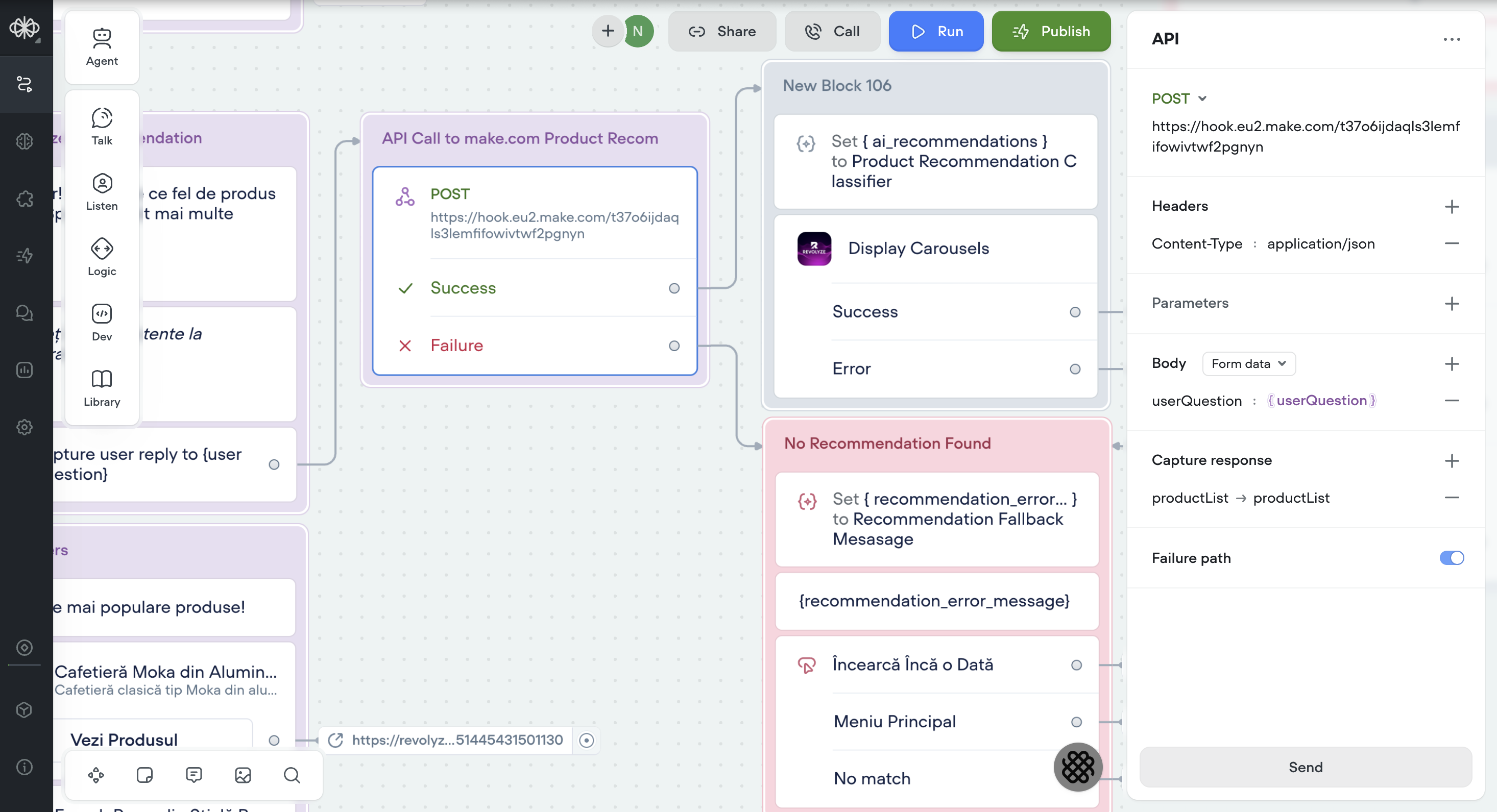Viewport: 1497px width, 812px height.
Task: Open the Agent panel icon
Action: [102, 47]
